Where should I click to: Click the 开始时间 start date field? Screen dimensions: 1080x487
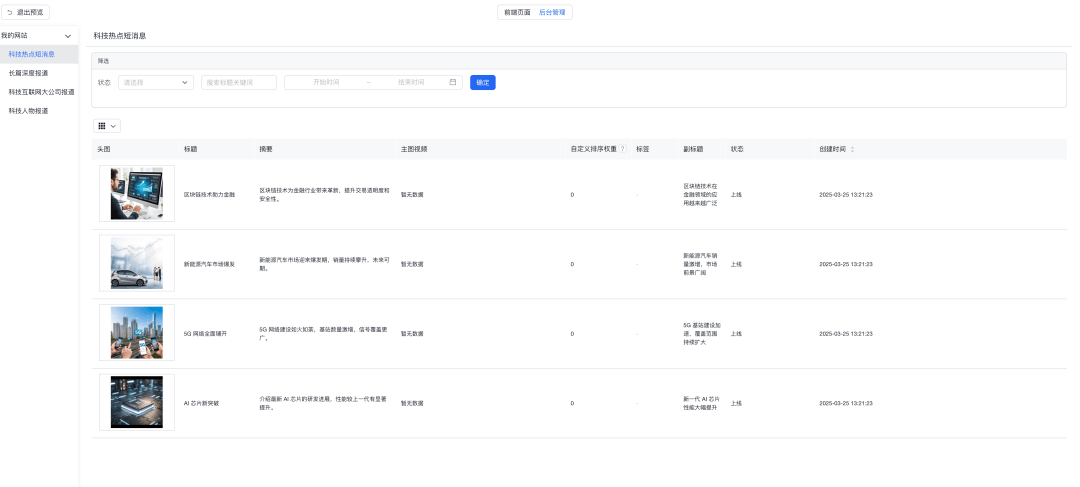326,82
